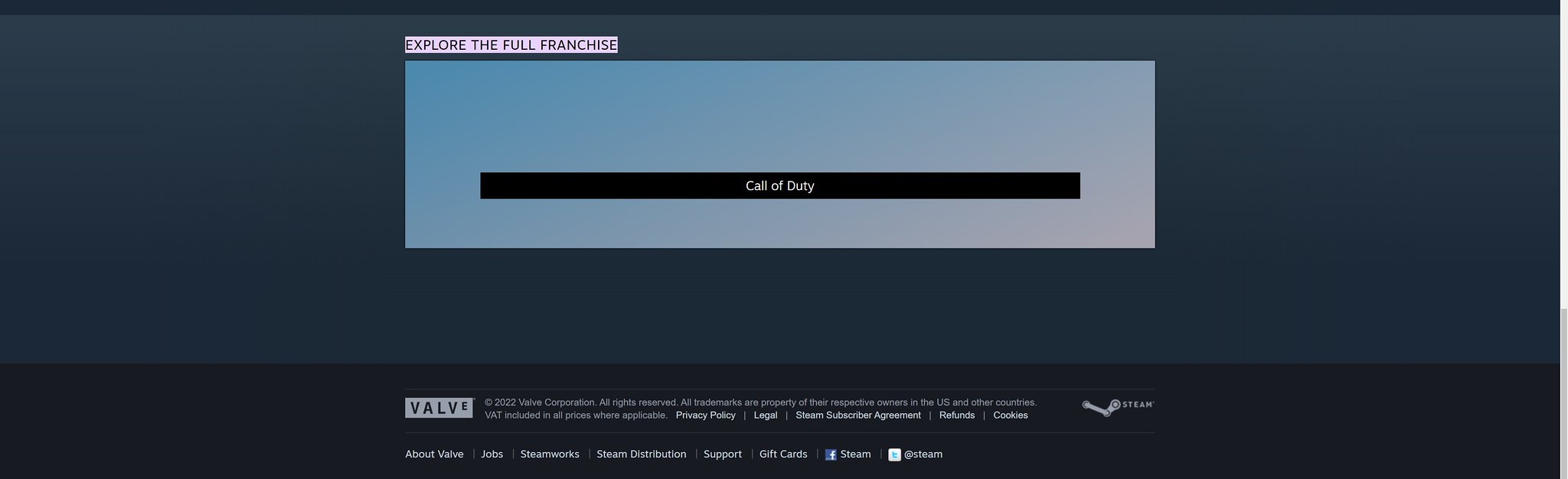Screen dimensions: 1568x479
Task: Open Steam Distribution link
Action: 641,454
